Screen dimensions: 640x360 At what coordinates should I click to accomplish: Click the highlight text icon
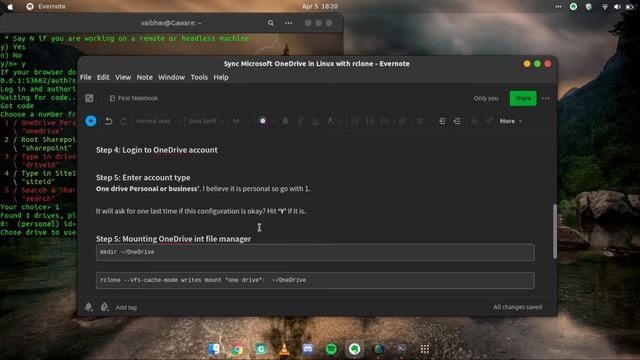pyautogui.click(x=330, y=121)
